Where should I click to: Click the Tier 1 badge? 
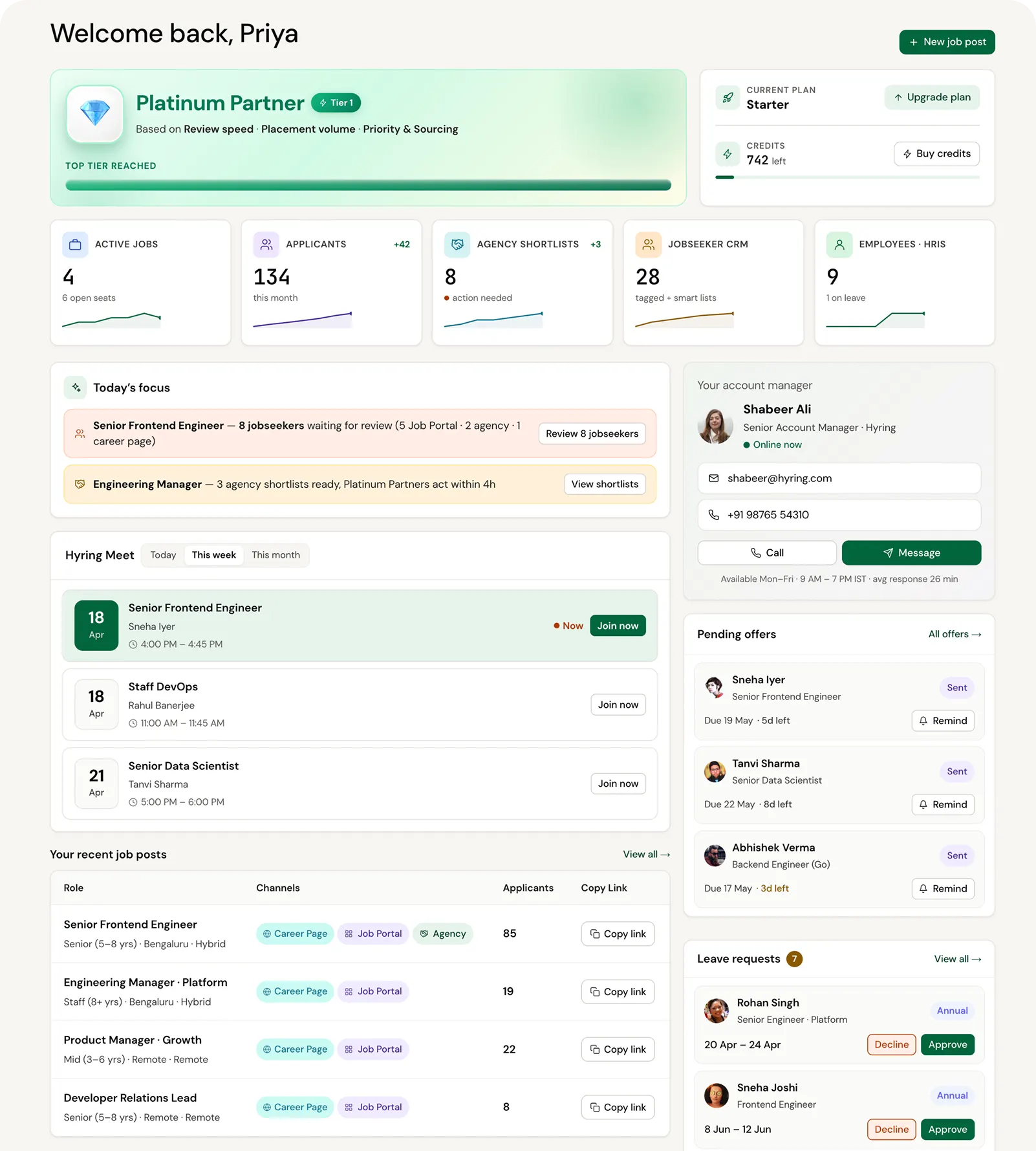click(336, 103)
